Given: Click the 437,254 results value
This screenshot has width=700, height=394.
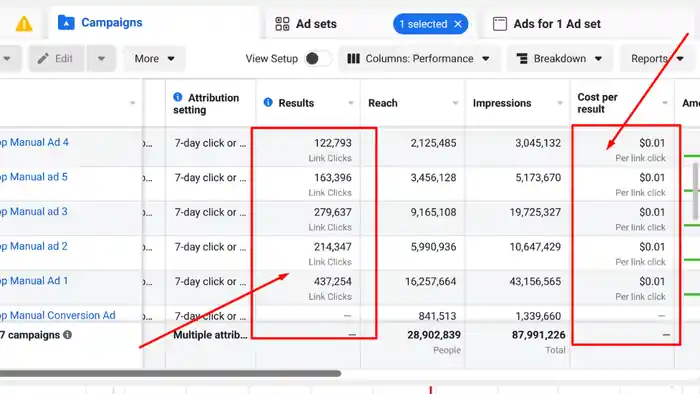Looking at the screenshot, I should tap(333, 281).
